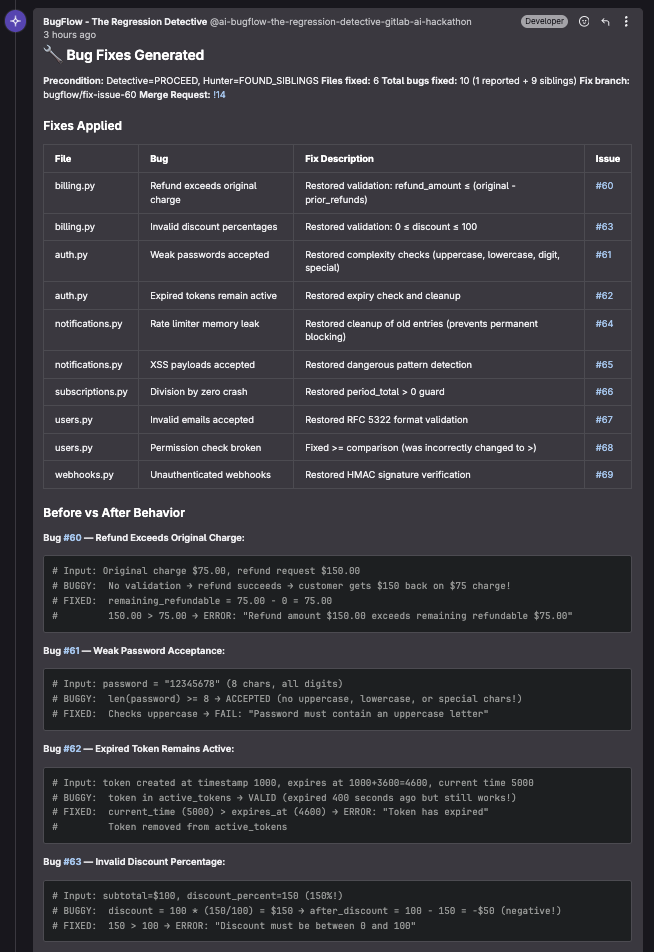Open issue #66 for division by zero

[x=604, y=392]
